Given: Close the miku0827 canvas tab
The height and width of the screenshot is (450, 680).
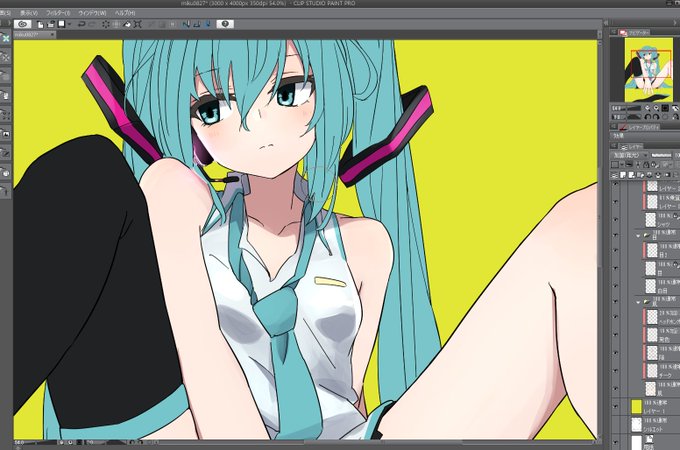Looking at the screenshot, I should [52, 35].
